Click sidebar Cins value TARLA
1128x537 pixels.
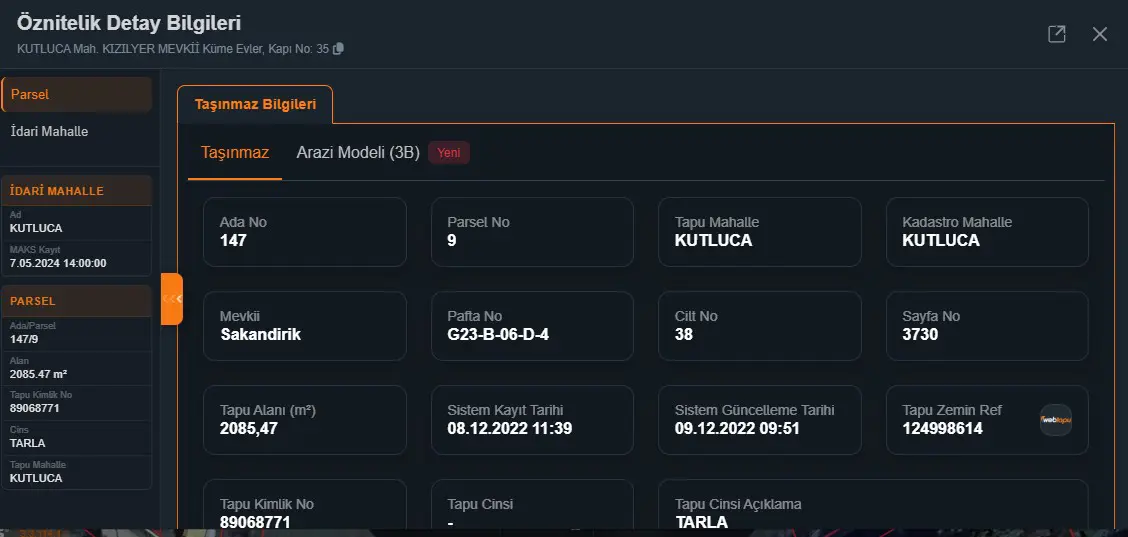click(x=27, y=443)
